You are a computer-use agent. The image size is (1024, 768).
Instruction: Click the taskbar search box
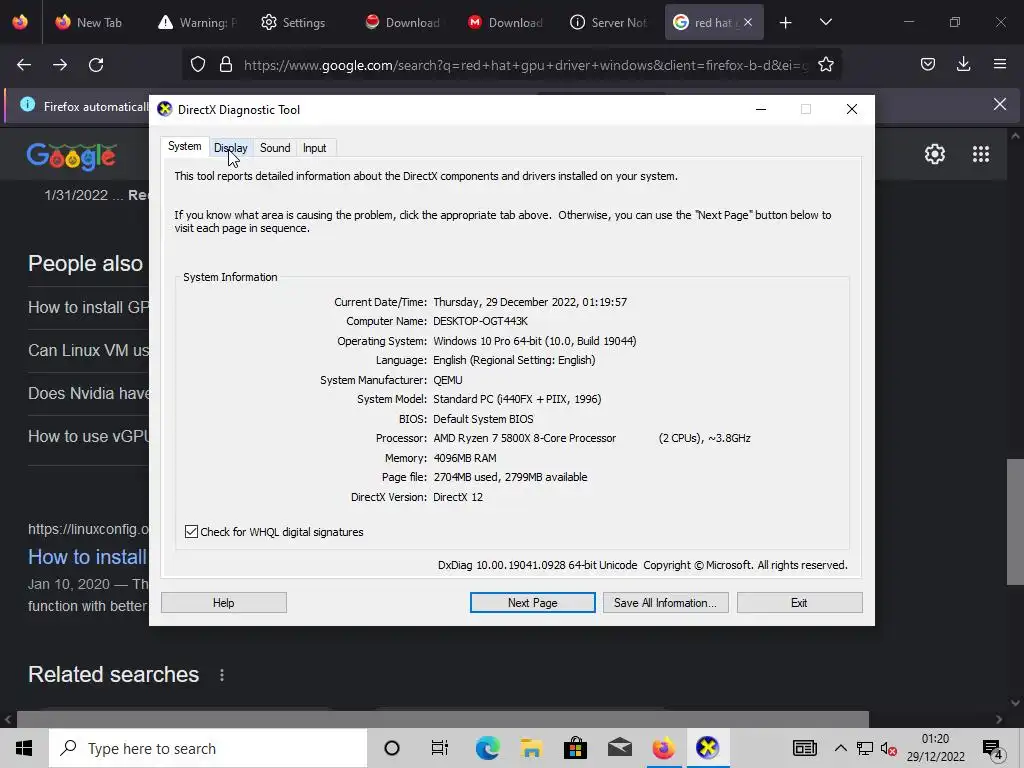click(208, 748)
